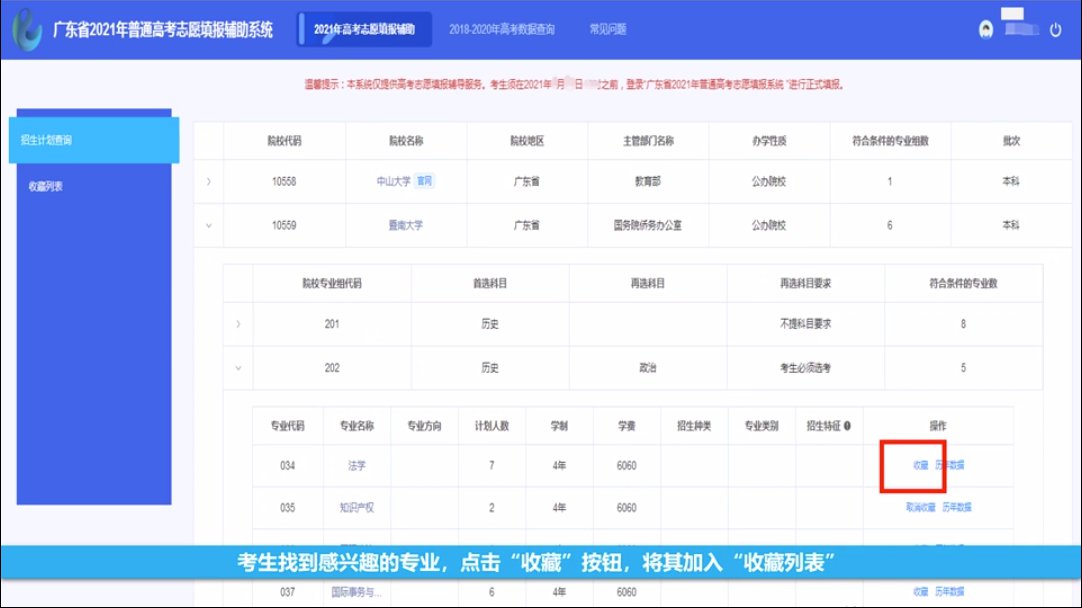Click the 暨南大学 school name link
1082x608 pixels.
(x=405, y=226)
